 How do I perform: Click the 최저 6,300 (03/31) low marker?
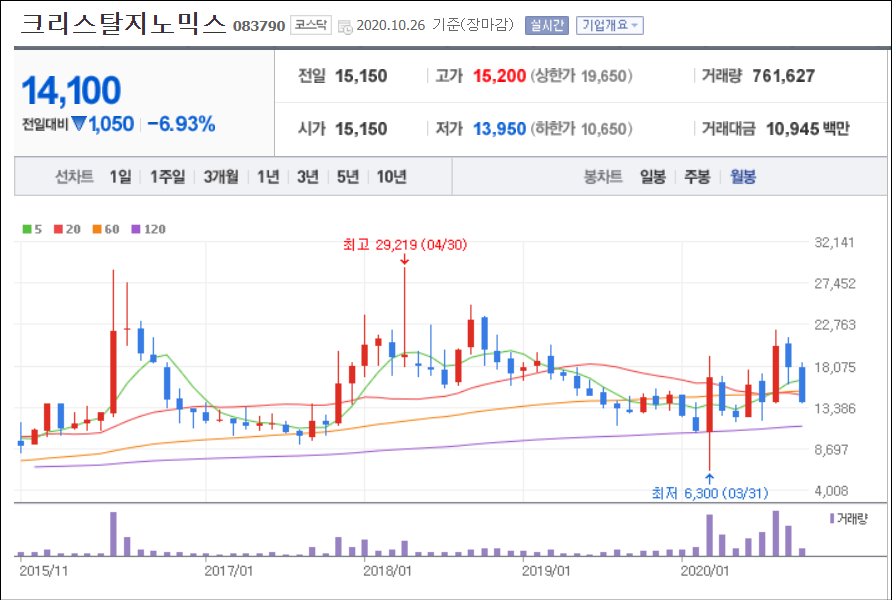pos(709,493)
